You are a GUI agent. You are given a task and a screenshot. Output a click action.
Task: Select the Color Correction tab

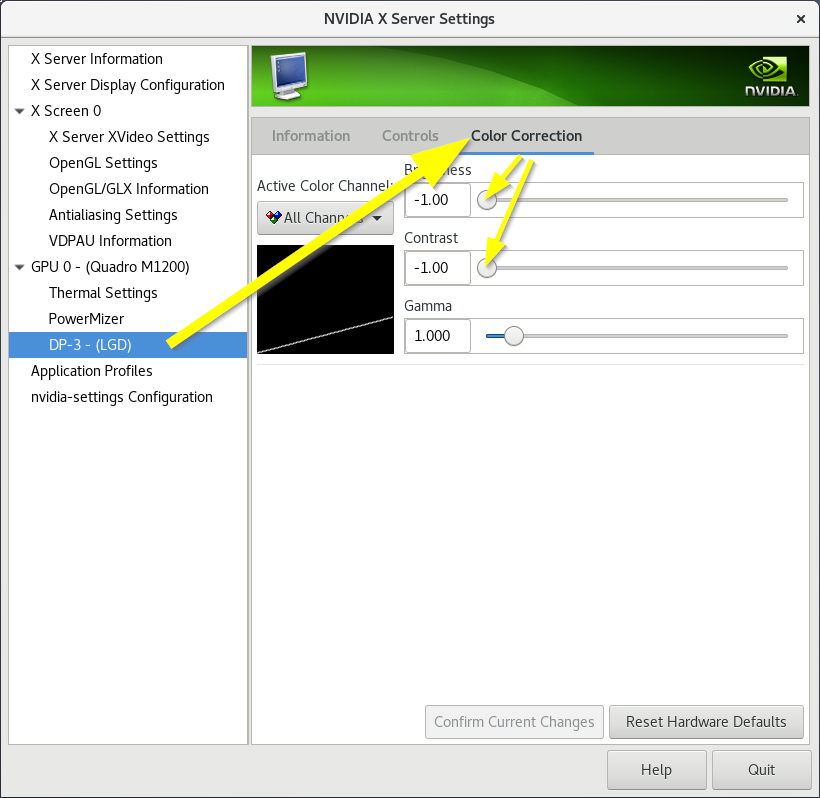(x=526, y=136)
